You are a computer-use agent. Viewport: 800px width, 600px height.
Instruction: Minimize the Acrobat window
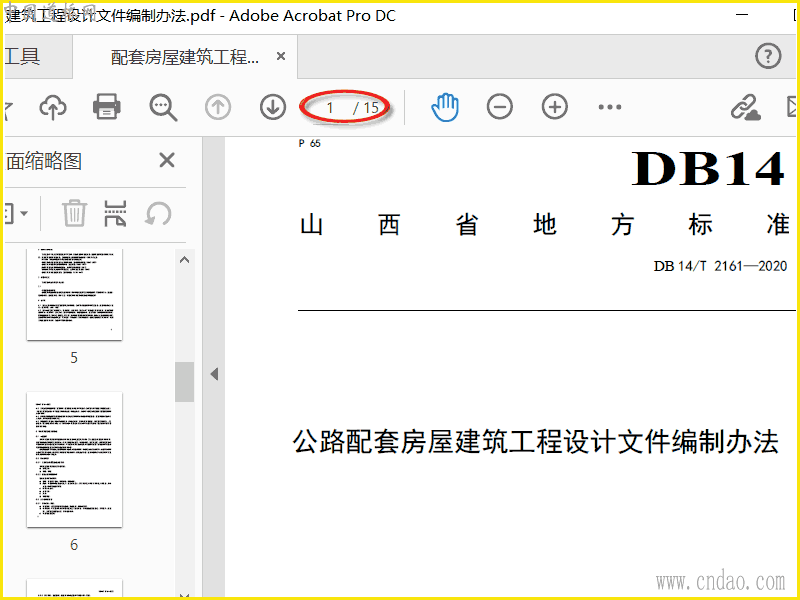pyautogui.click(x=742, y=15)
